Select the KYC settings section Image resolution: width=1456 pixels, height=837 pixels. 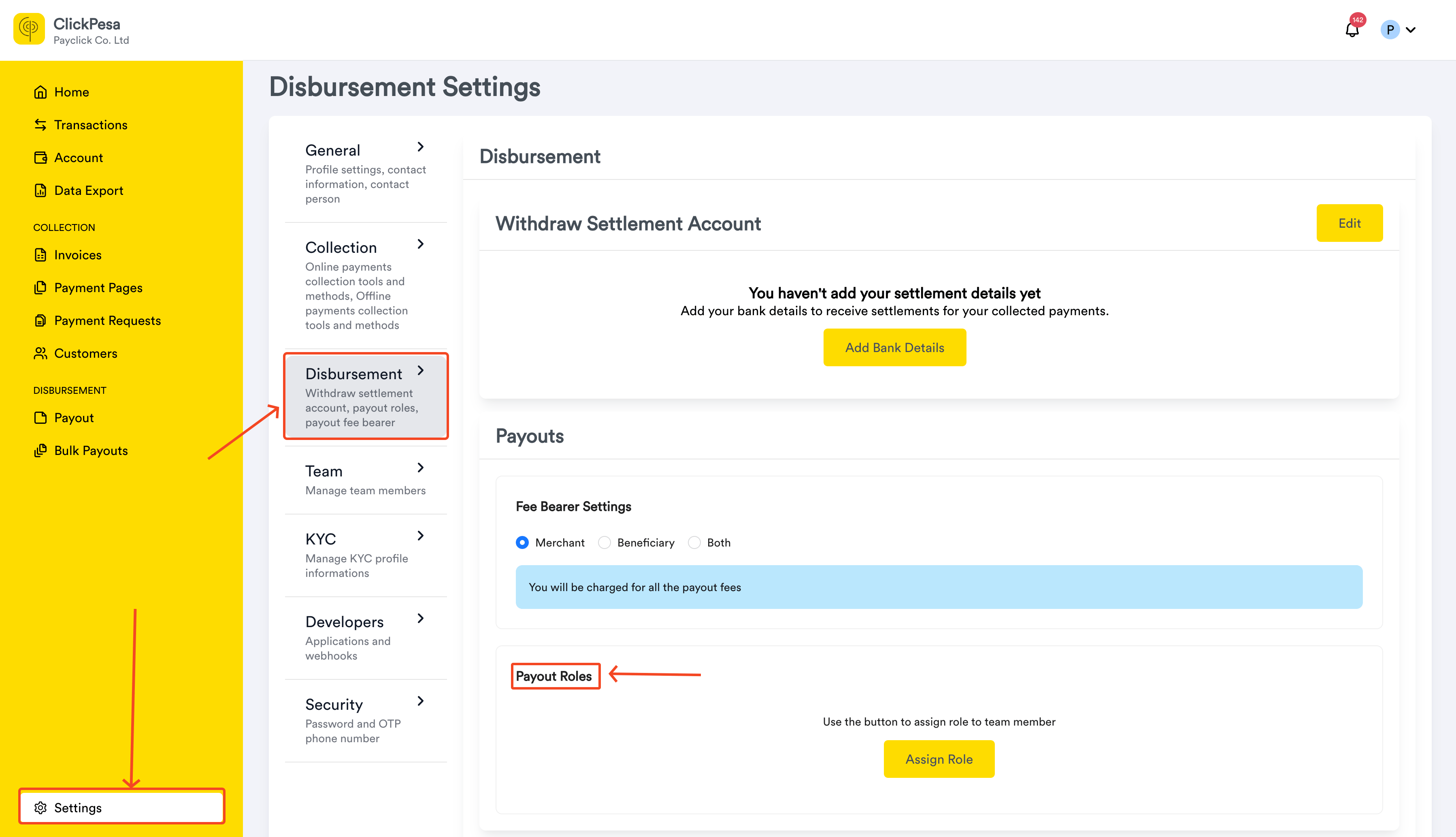[366, 555]
